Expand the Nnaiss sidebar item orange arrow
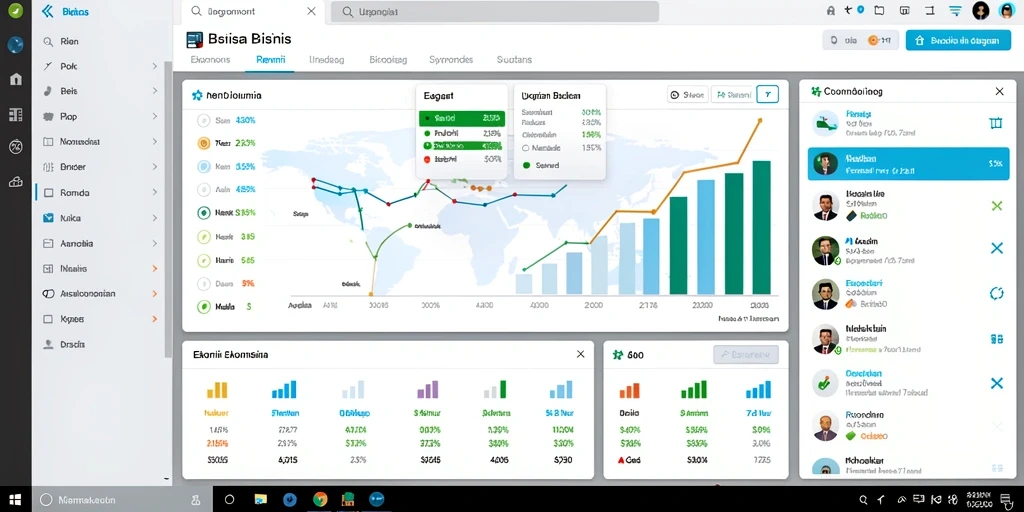Viewport: 1024px width, 512px height. coord(155,268)
